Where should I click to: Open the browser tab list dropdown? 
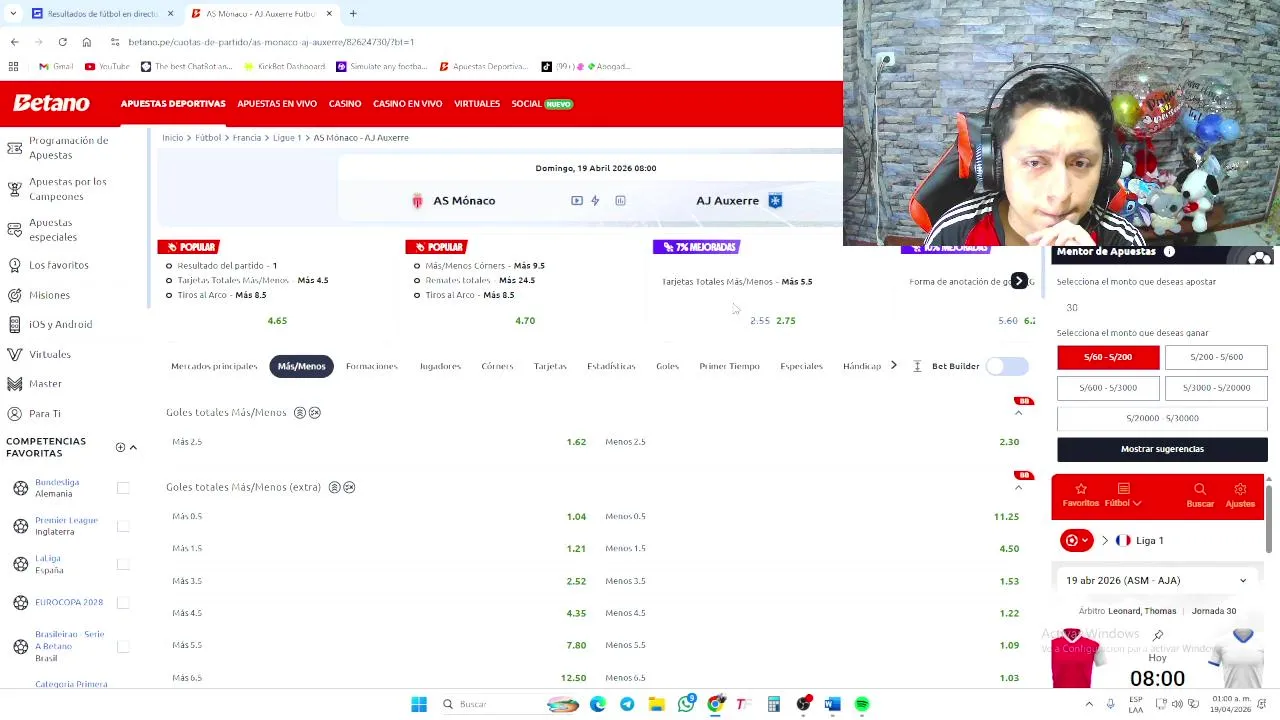pyautogui.click(x=12, y=14)
